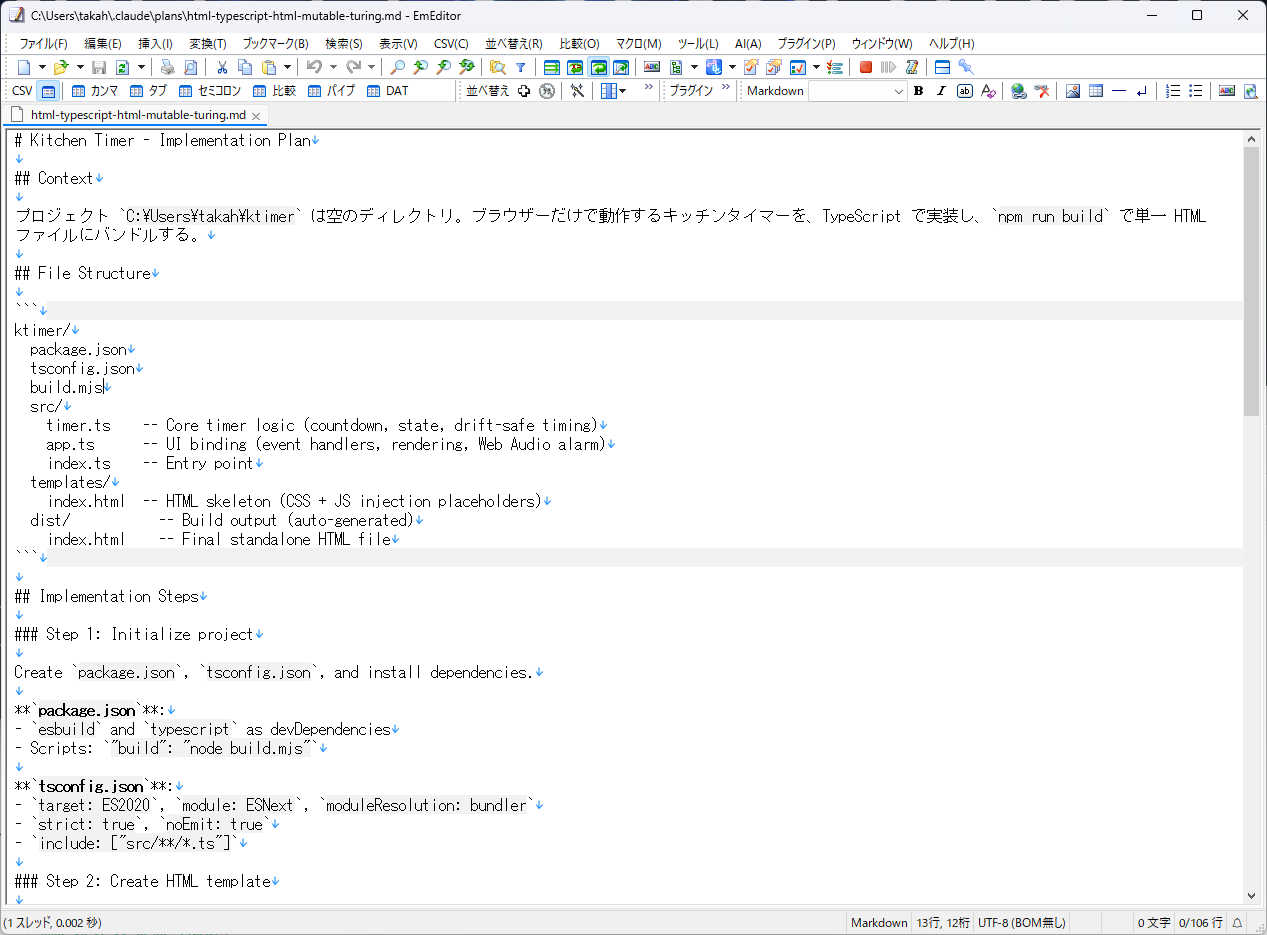Open 編集(E) menu
1267x935 pixels.
(x=103, y=44)
